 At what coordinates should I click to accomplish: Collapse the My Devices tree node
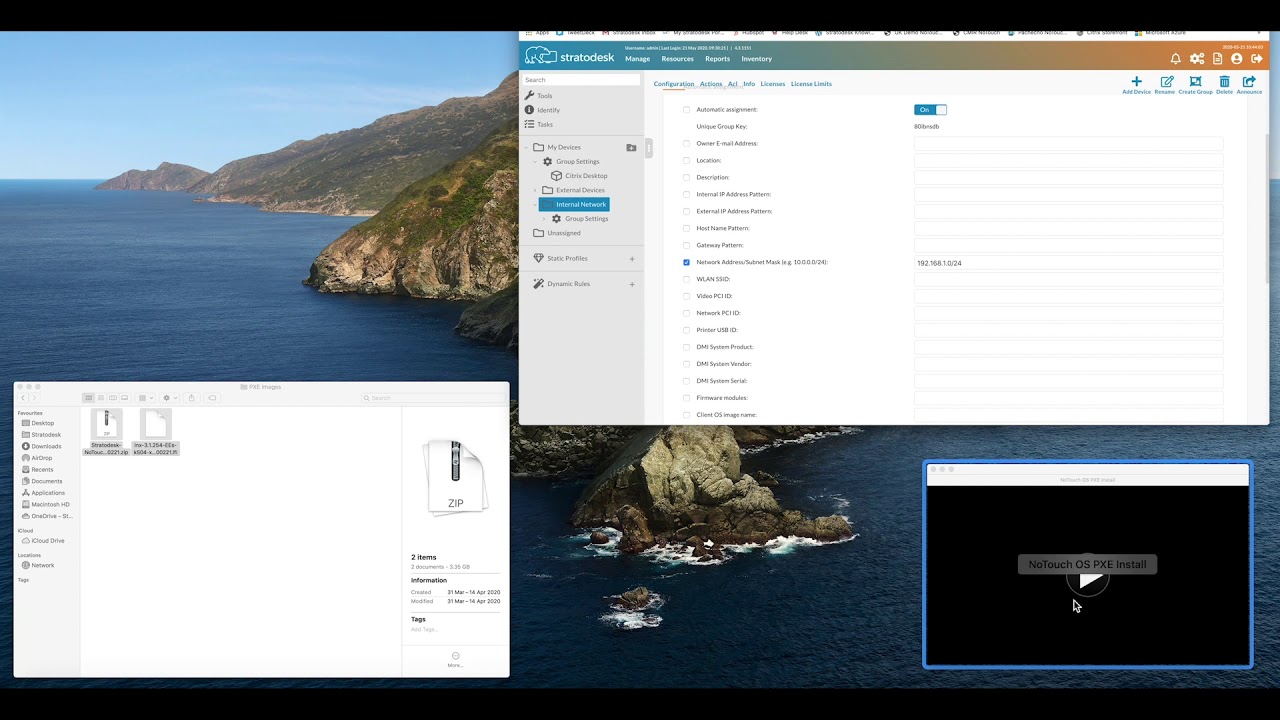[x=526, y=147]
